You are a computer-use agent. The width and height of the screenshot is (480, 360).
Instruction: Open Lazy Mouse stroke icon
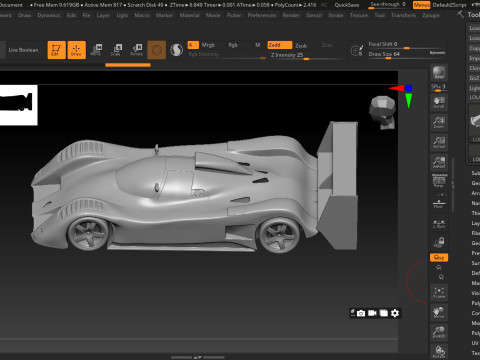pos(357,50)
